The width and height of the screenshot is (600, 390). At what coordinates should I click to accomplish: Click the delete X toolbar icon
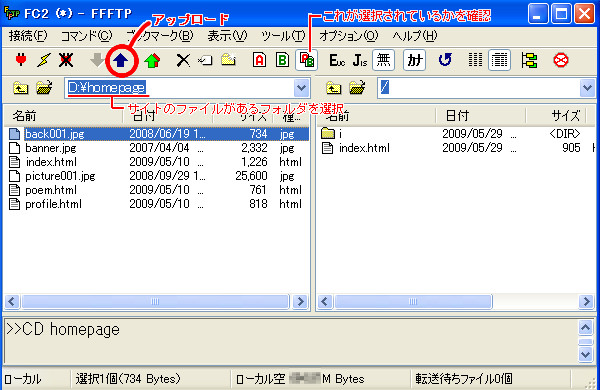point(183,60)
